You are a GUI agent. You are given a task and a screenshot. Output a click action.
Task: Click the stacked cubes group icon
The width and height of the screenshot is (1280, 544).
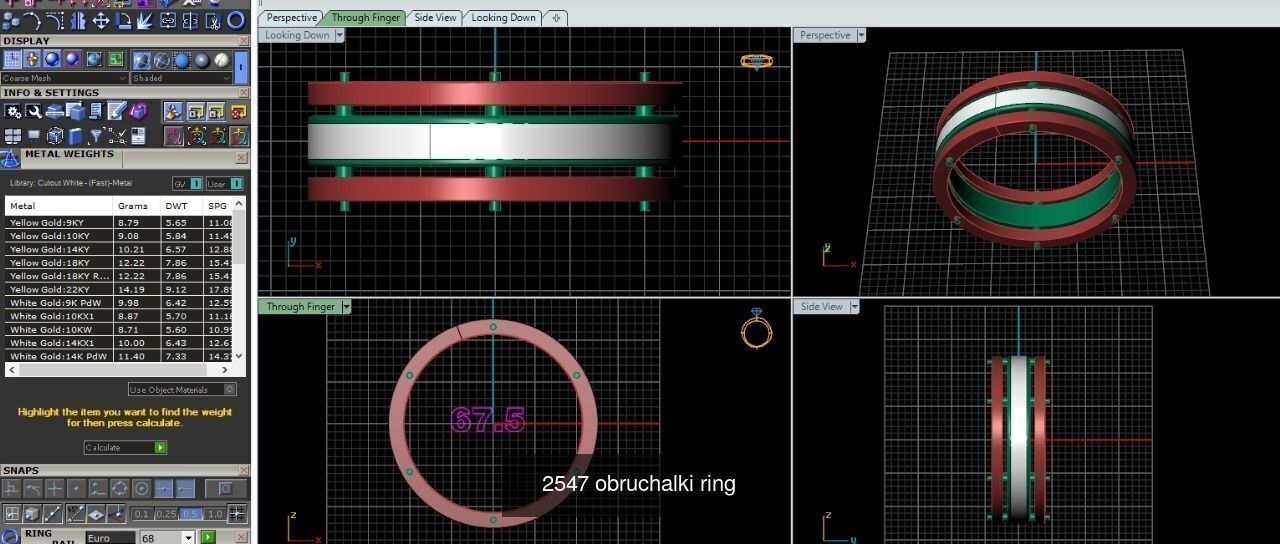click(11, 21)
